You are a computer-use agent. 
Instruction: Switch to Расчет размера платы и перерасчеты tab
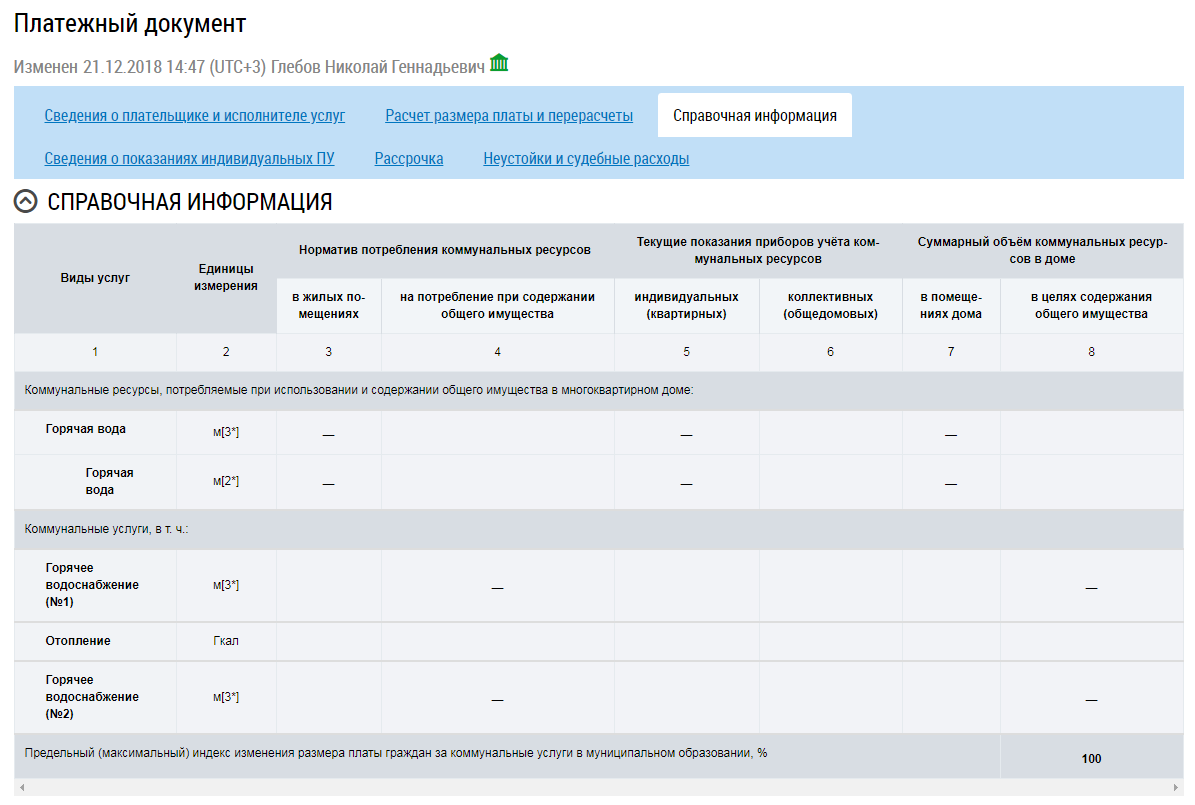tap(509, 116)
